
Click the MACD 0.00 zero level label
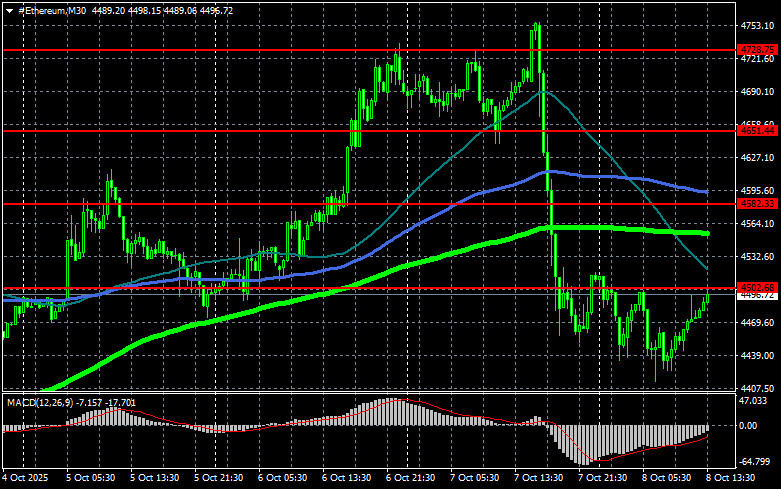pyautogui.click(x=750, y=426)
